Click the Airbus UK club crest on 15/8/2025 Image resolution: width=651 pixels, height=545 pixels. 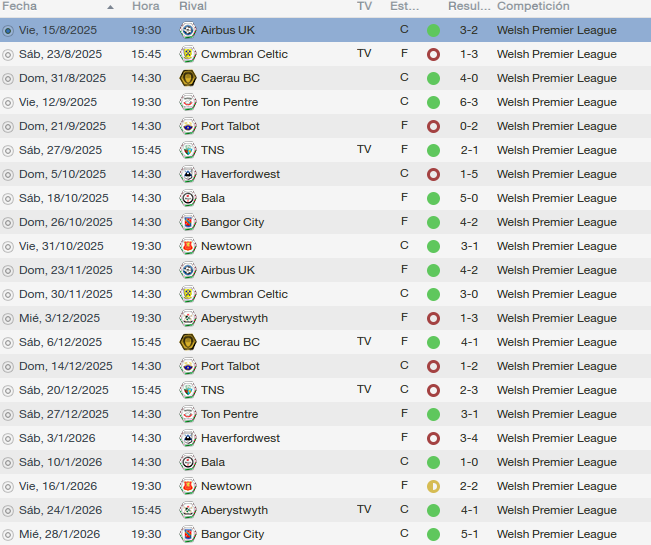click(x=188, y=30)
